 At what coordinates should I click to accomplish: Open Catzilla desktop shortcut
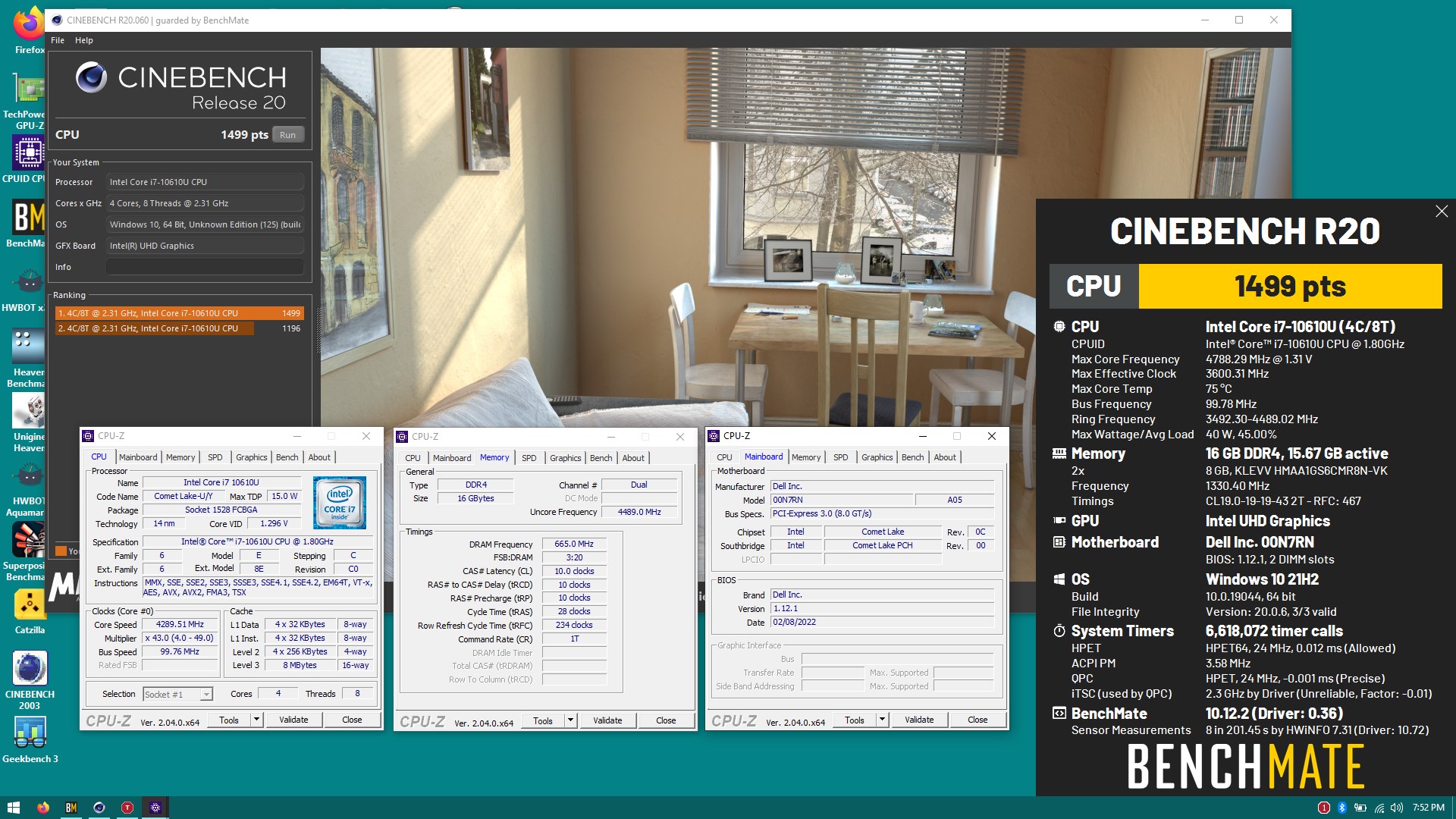click(29, 612)
